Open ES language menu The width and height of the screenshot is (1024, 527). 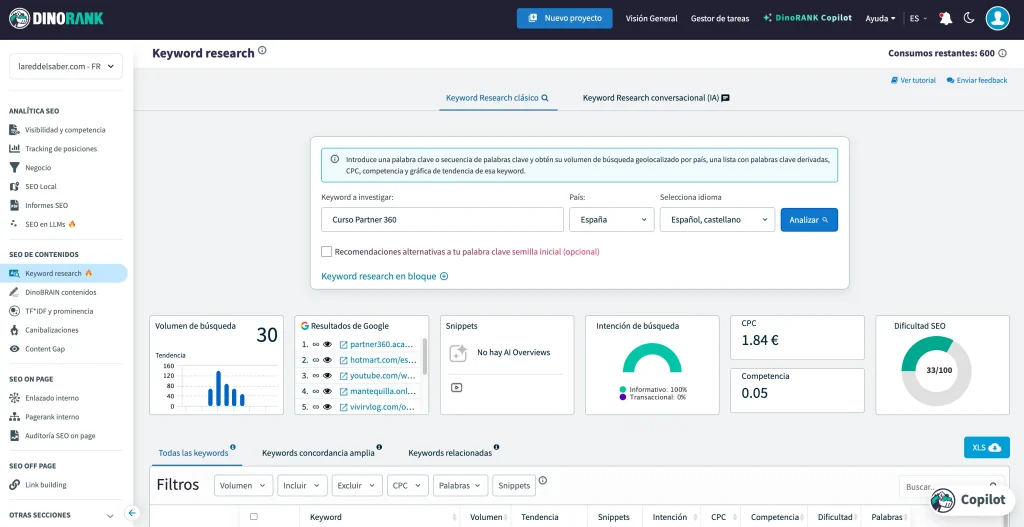pyautogui.click(x=918, y=18)
